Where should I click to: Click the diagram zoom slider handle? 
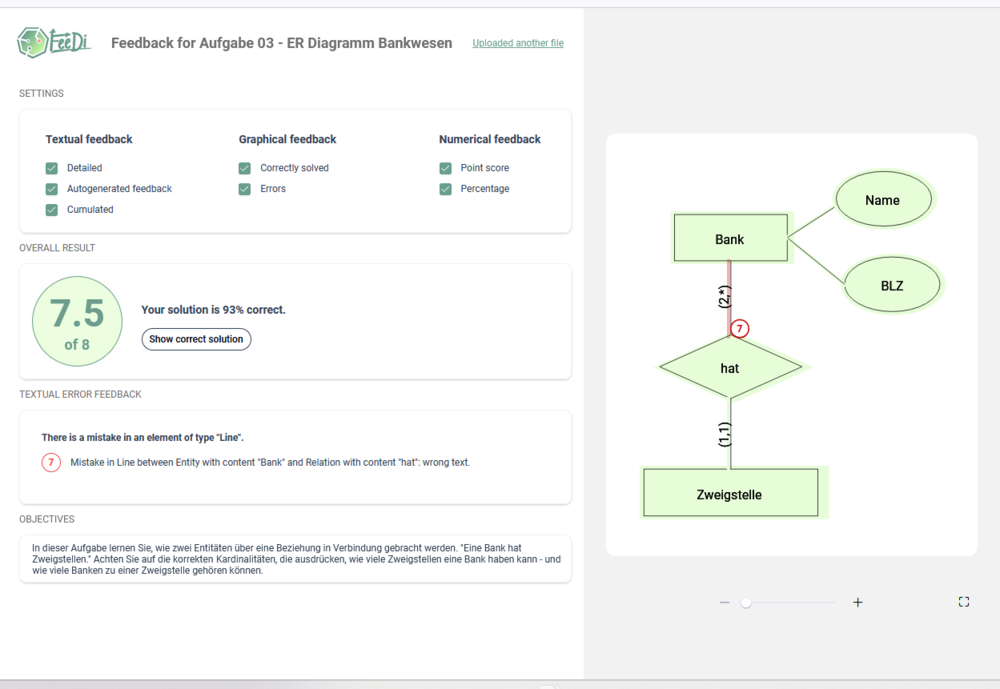tap(746, 602)
